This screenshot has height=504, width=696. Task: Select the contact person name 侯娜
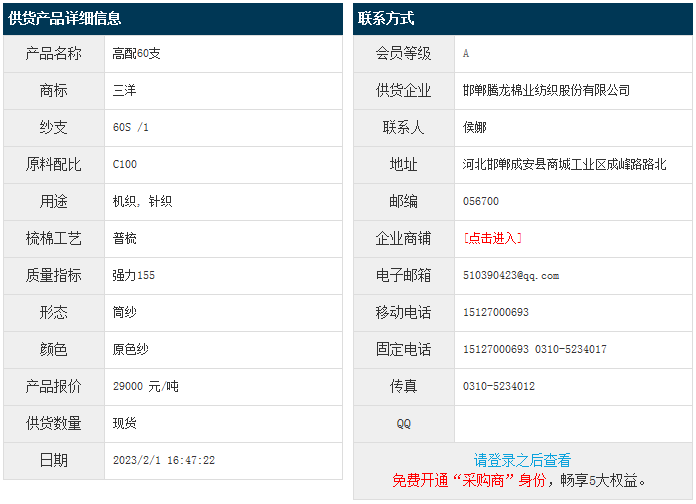(475, 127)
